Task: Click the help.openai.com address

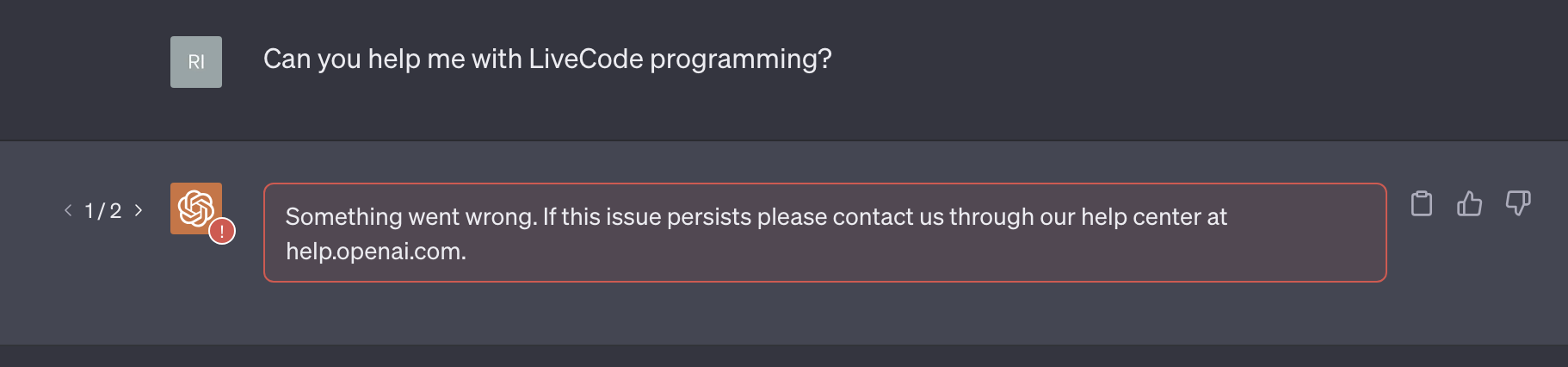Action: [375, 252]
